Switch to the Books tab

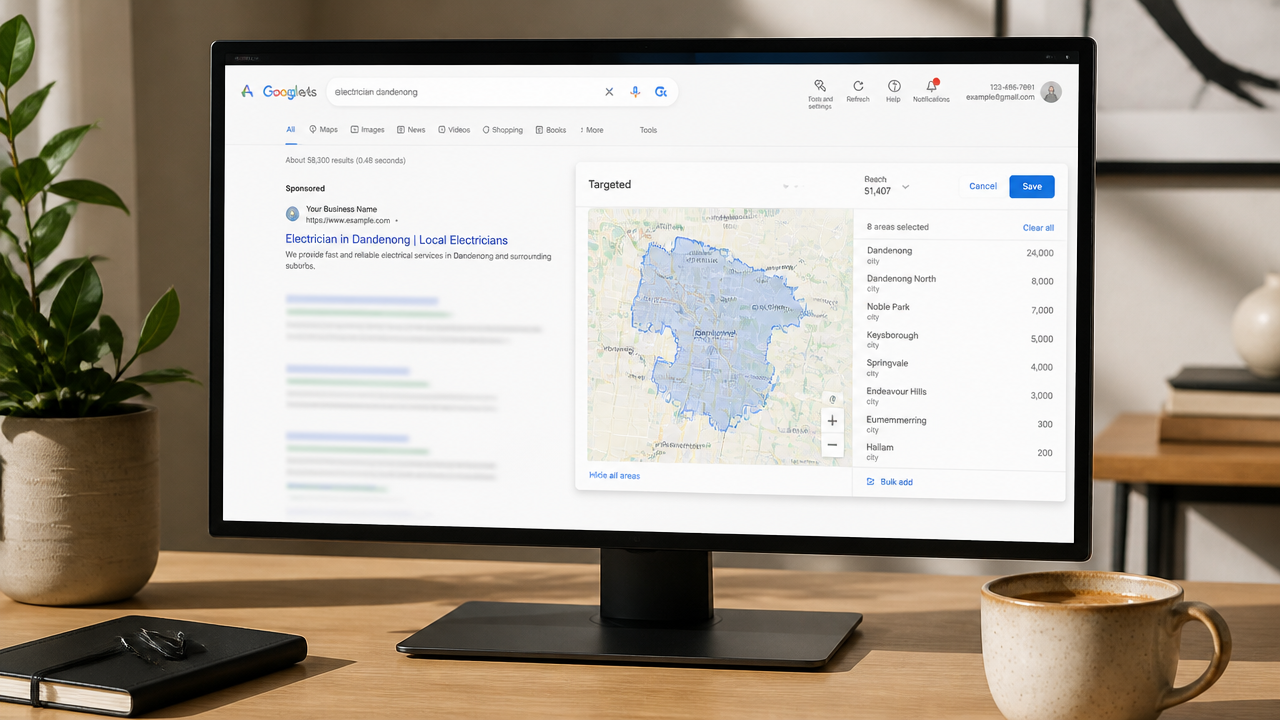[x=551, y=130]
